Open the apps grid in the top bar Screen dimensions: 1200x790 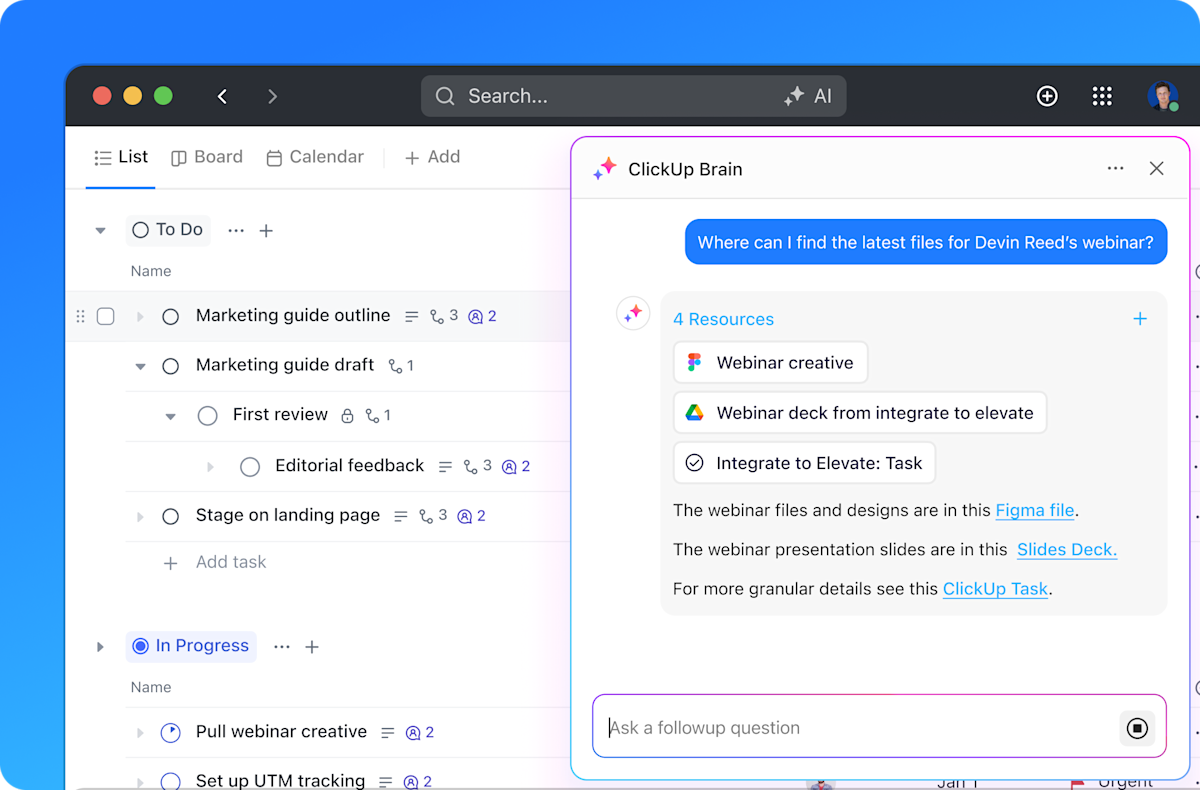[x=1102, y=96]
